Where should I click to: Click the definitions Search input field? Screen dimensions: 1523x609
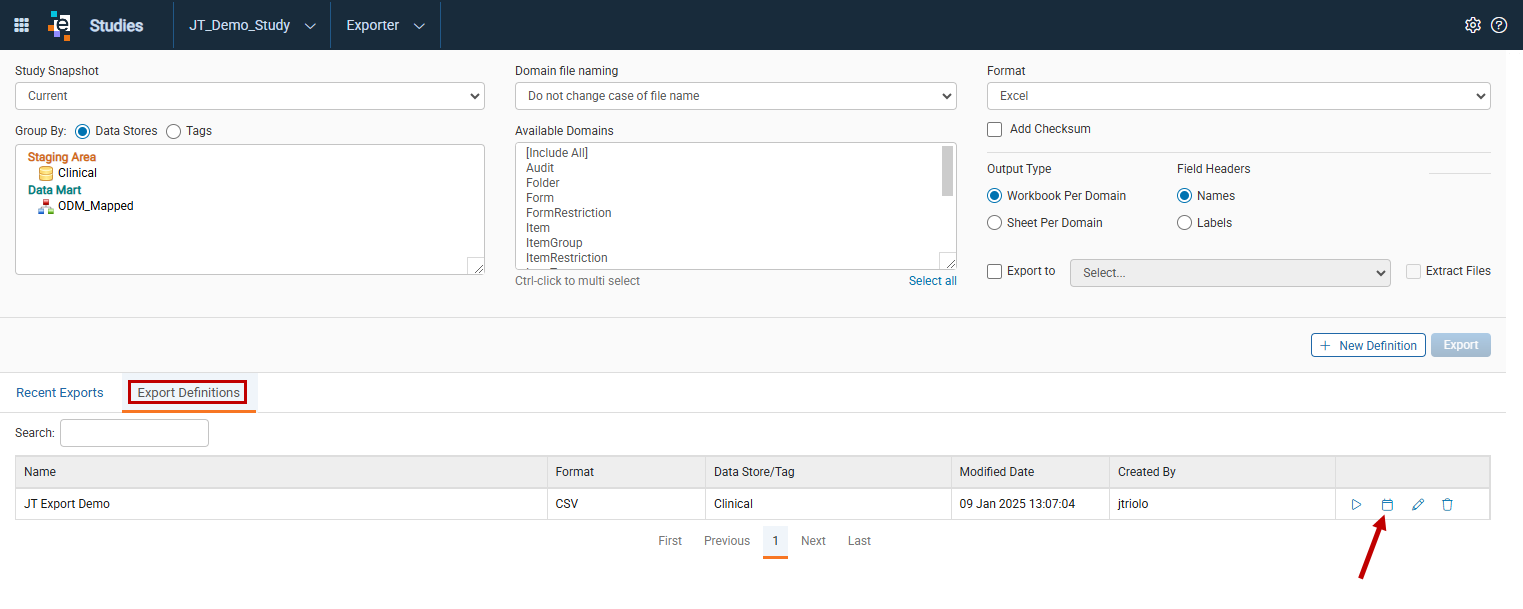(134, 433)
